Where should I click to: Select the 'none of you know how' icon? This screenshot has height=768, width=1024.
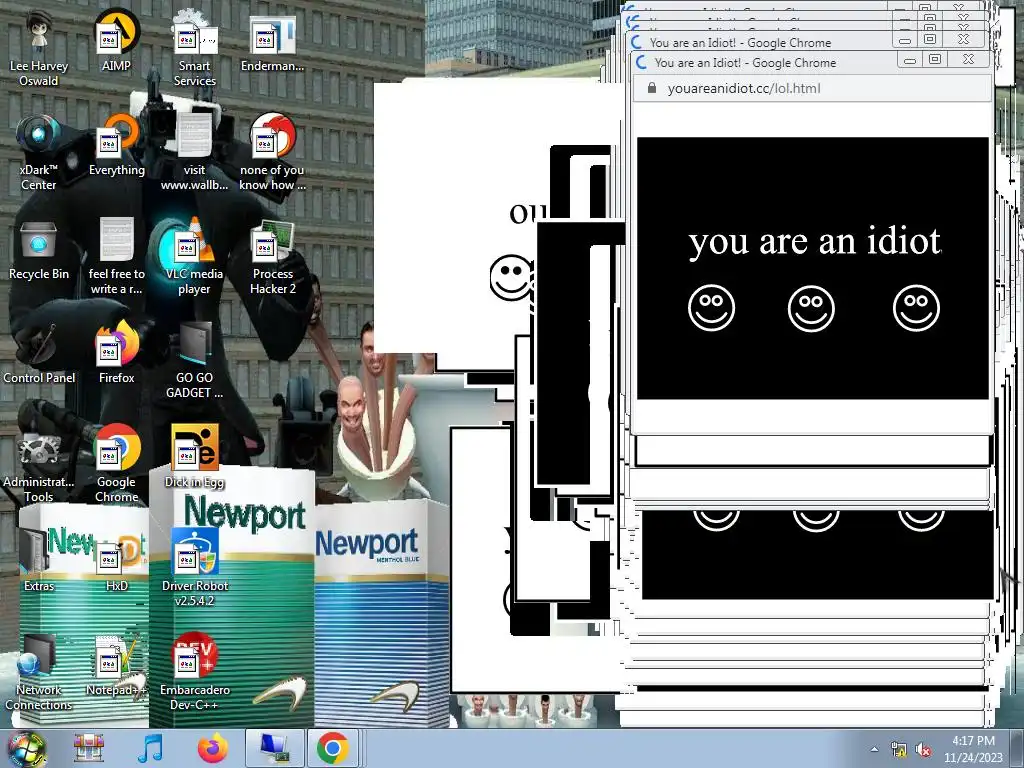(272, 153)
